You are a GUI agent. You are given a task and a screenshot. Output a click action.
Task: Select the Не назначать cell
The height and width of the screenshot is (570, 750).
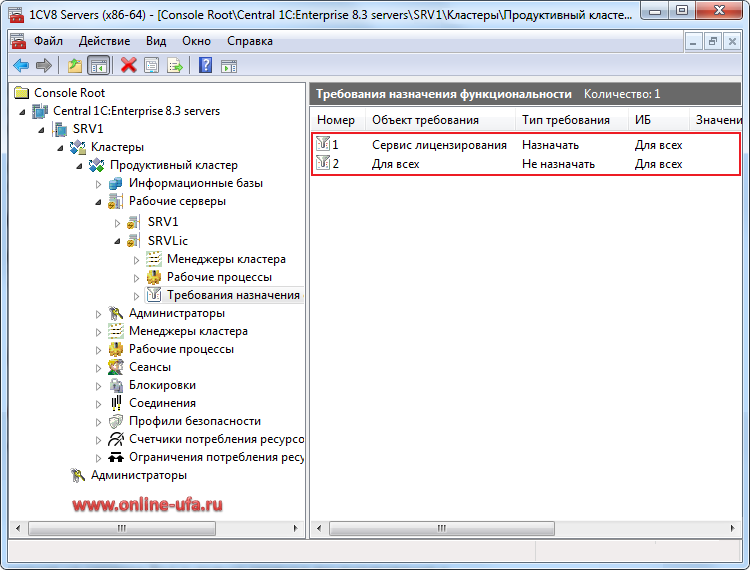[x=558, y=164]
